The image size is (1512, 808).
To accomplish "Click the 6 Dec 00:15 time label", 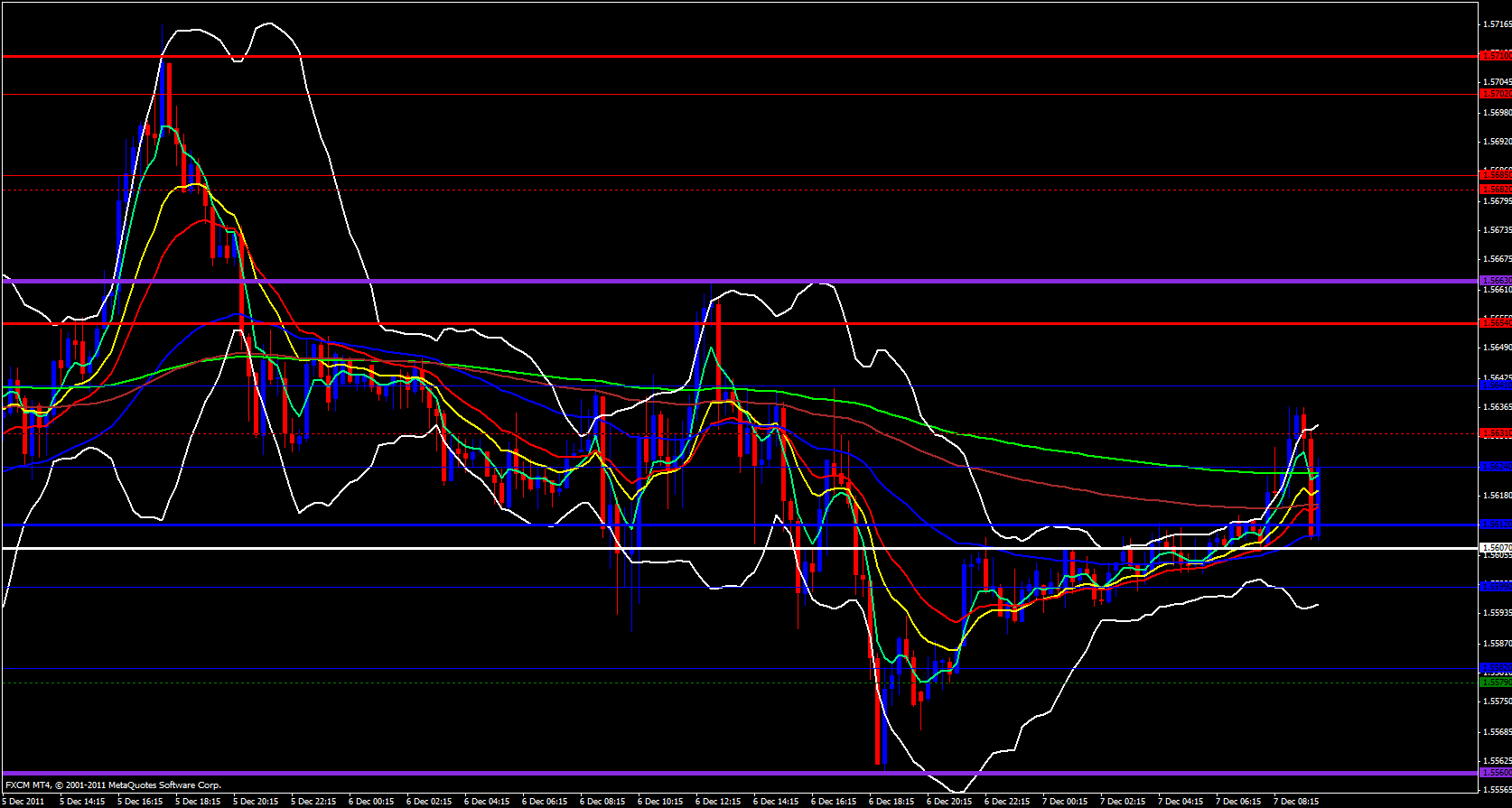I will click(x=371, y=802).
